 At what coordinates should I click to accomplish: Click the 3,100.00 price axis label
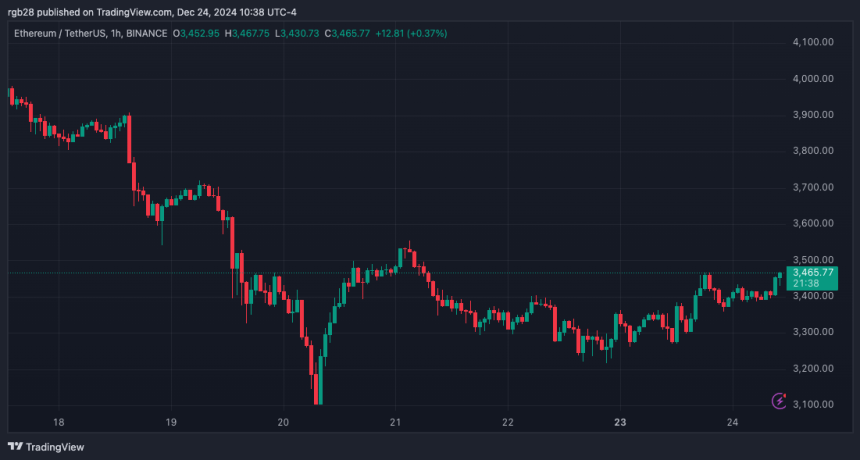pos(814,404)
